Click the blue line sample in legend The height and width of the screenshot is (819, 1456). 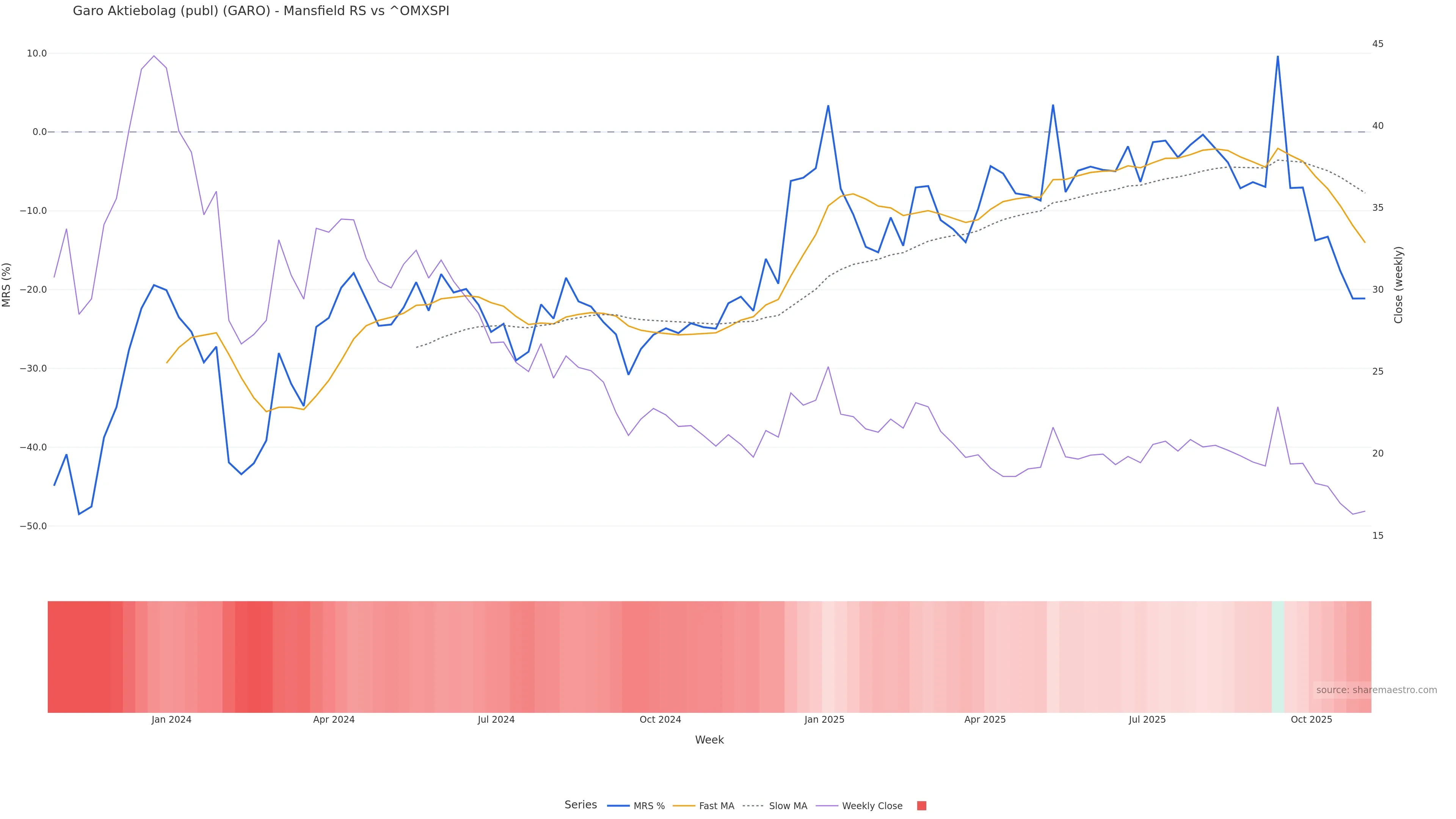coord(618,806)
